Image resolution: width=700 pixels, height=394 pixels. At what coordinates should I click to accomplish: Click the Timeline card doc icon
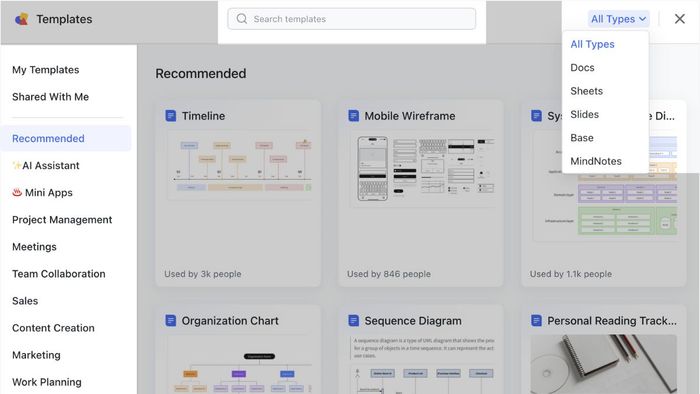coord(171,116)
